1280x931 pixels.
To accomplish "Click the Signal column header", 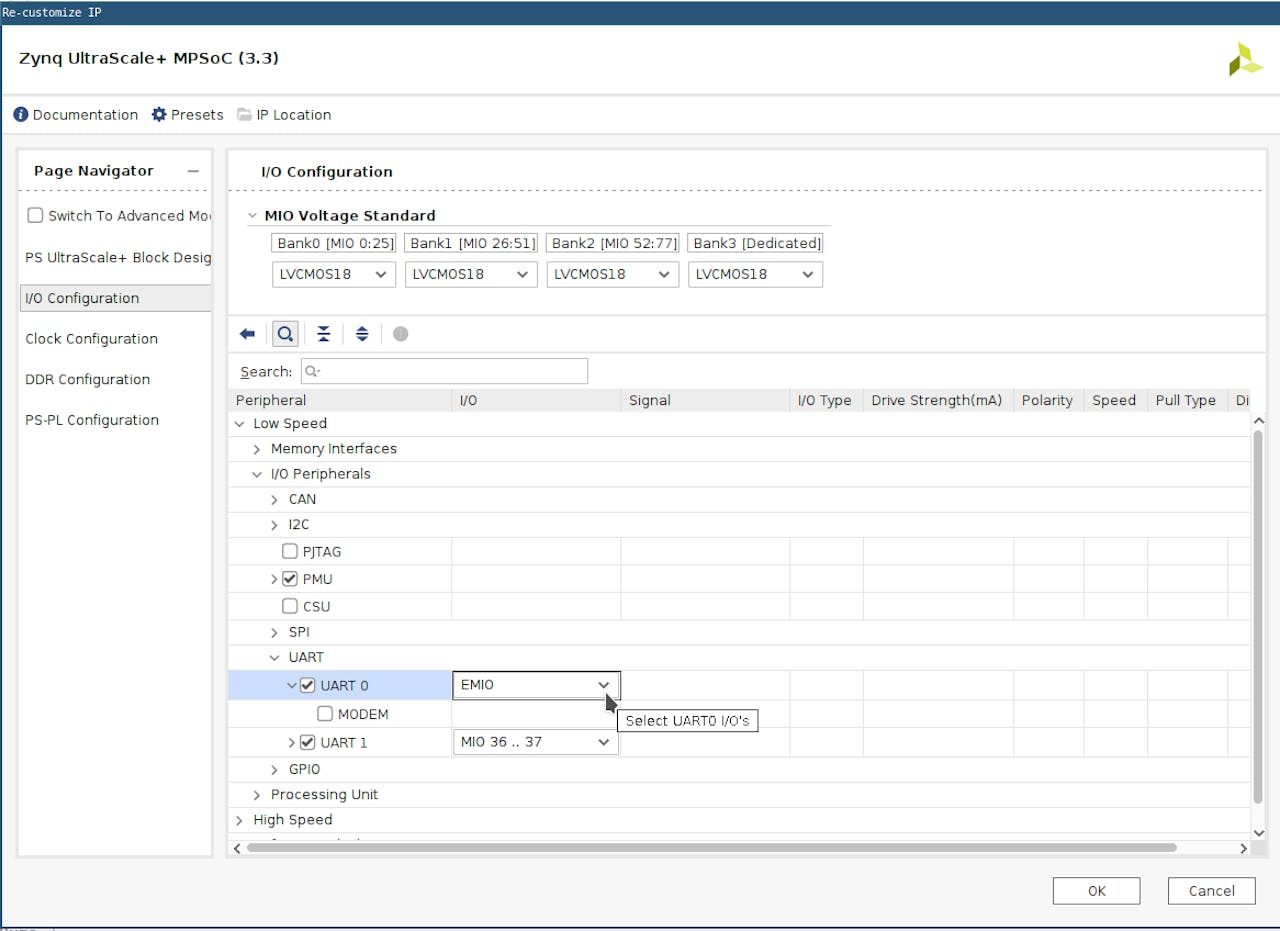I will (705, 400).
